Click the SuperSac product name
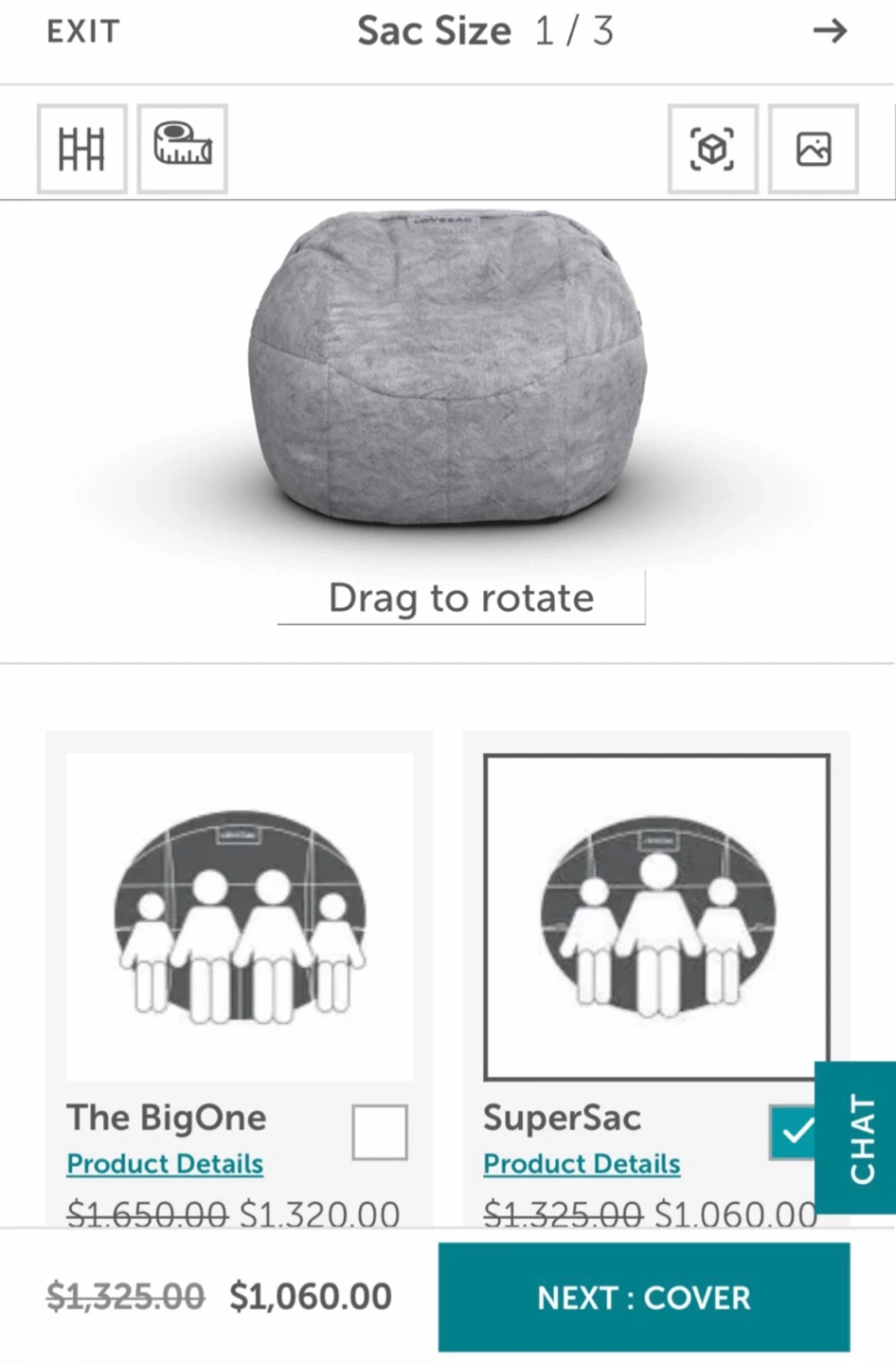The width and height of the screenshot is (896, 1364). [x=563, y=1118]
